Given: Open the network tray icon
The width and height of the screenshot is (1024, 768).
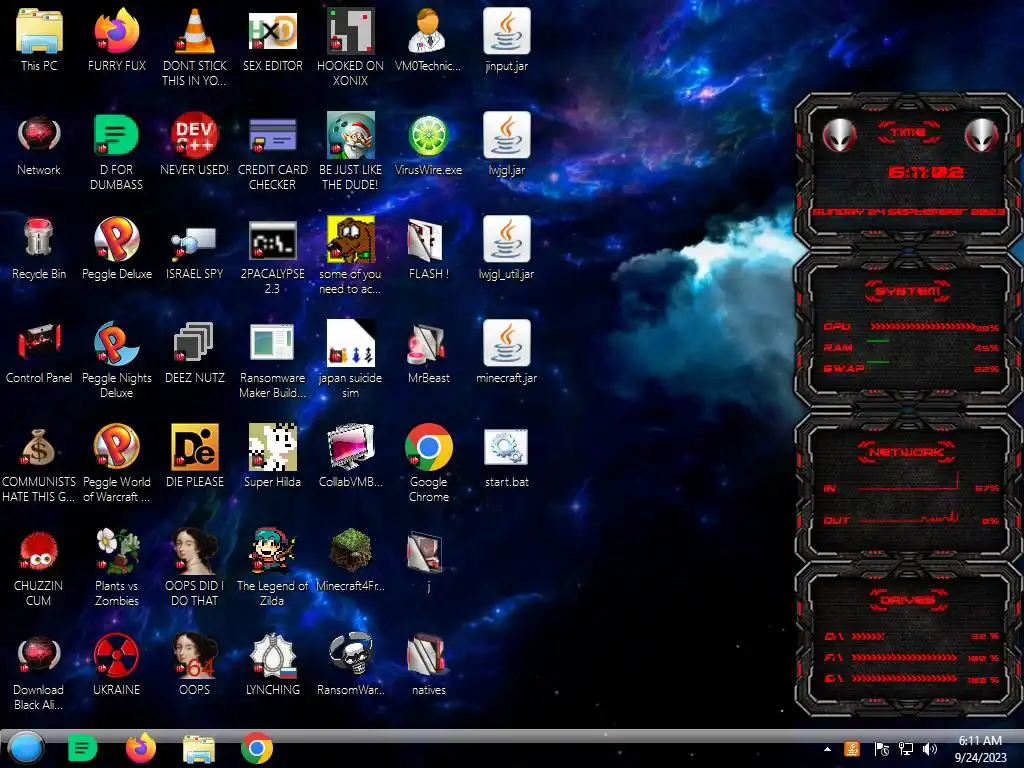Looking at the screenshot, I should point(906,749).
